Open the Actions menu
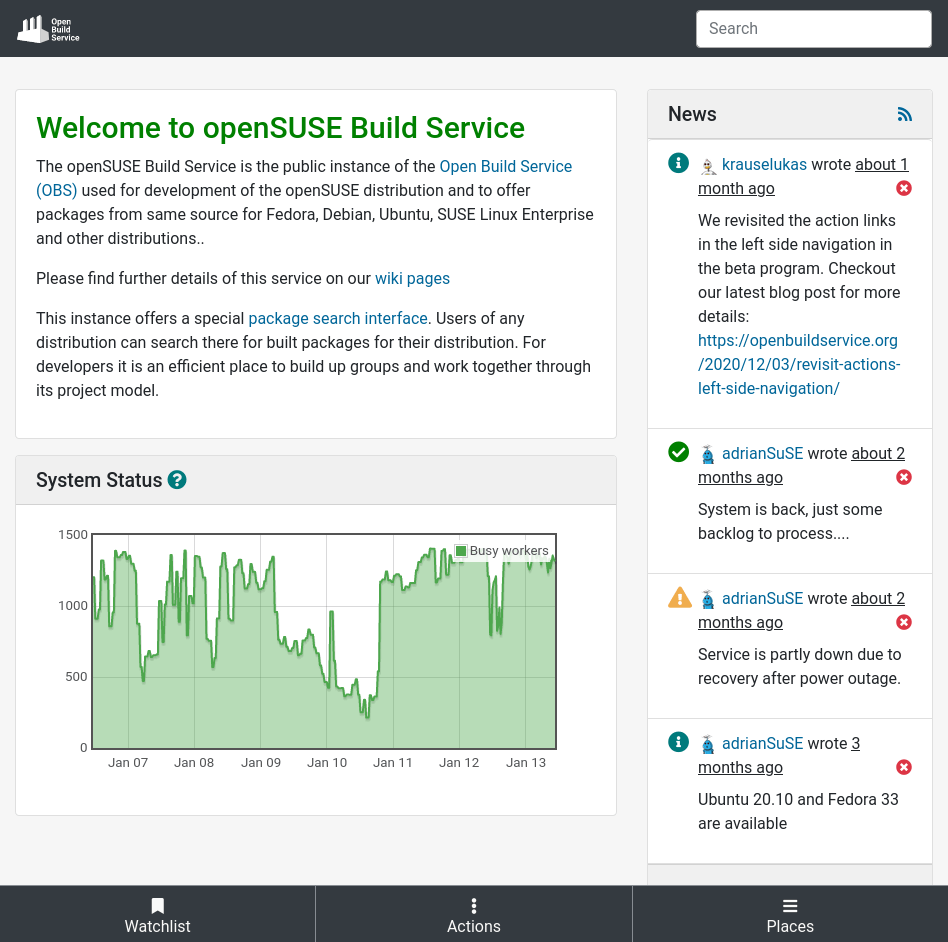948x942 pixels. (474, 914)
